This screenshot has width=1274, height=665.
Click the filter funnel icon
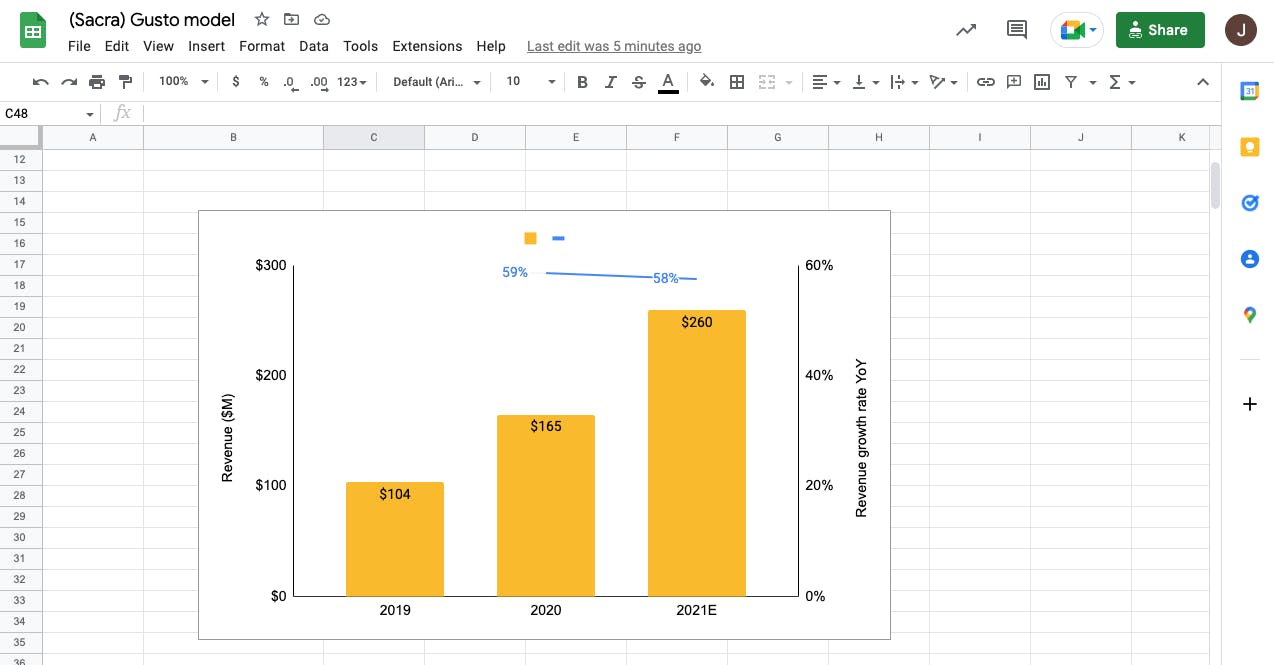(1071, 82)
